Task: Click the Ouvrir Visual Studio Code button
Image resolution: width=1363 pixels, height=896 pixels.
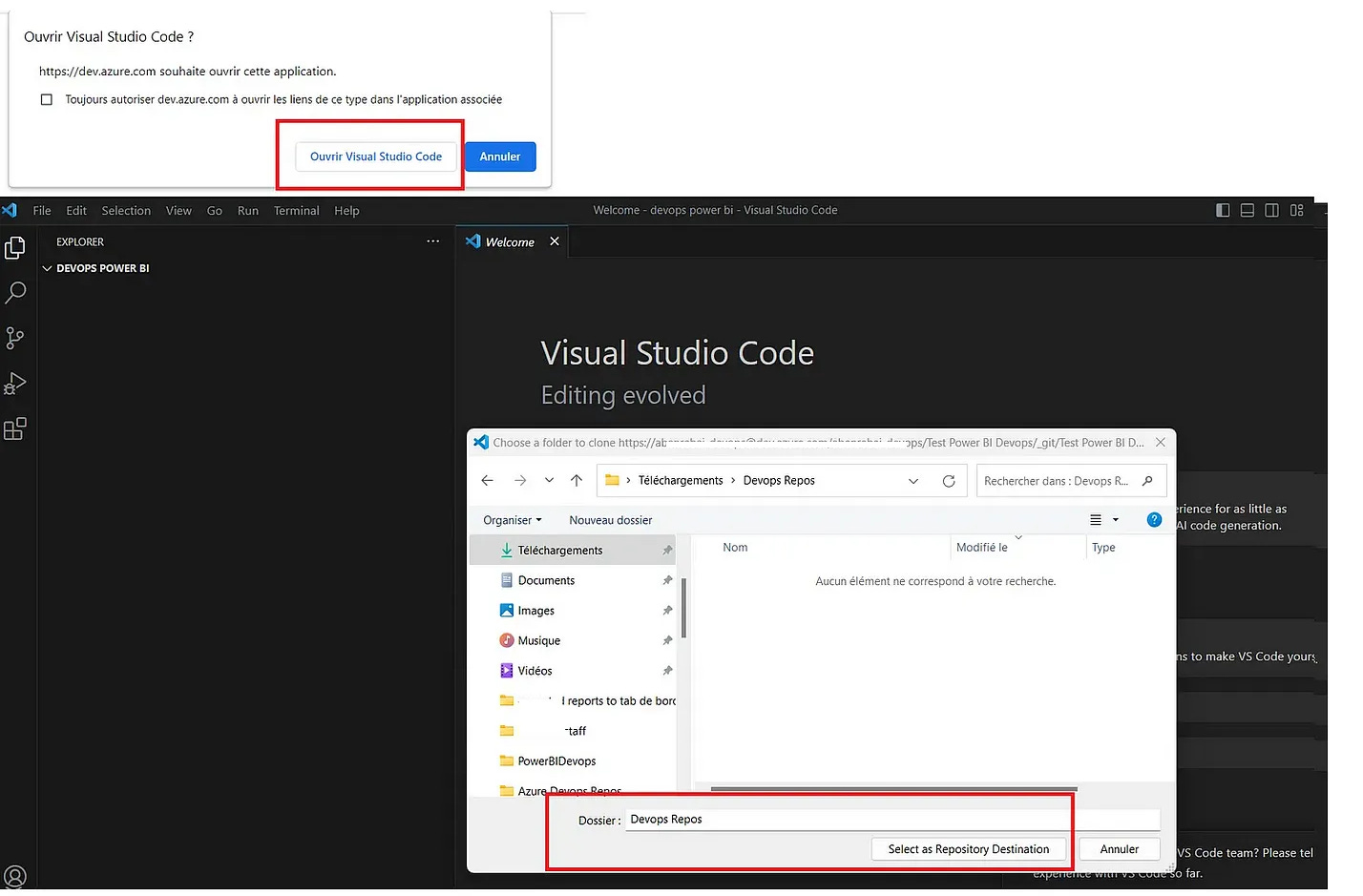Action: click(x=376, y=156)
